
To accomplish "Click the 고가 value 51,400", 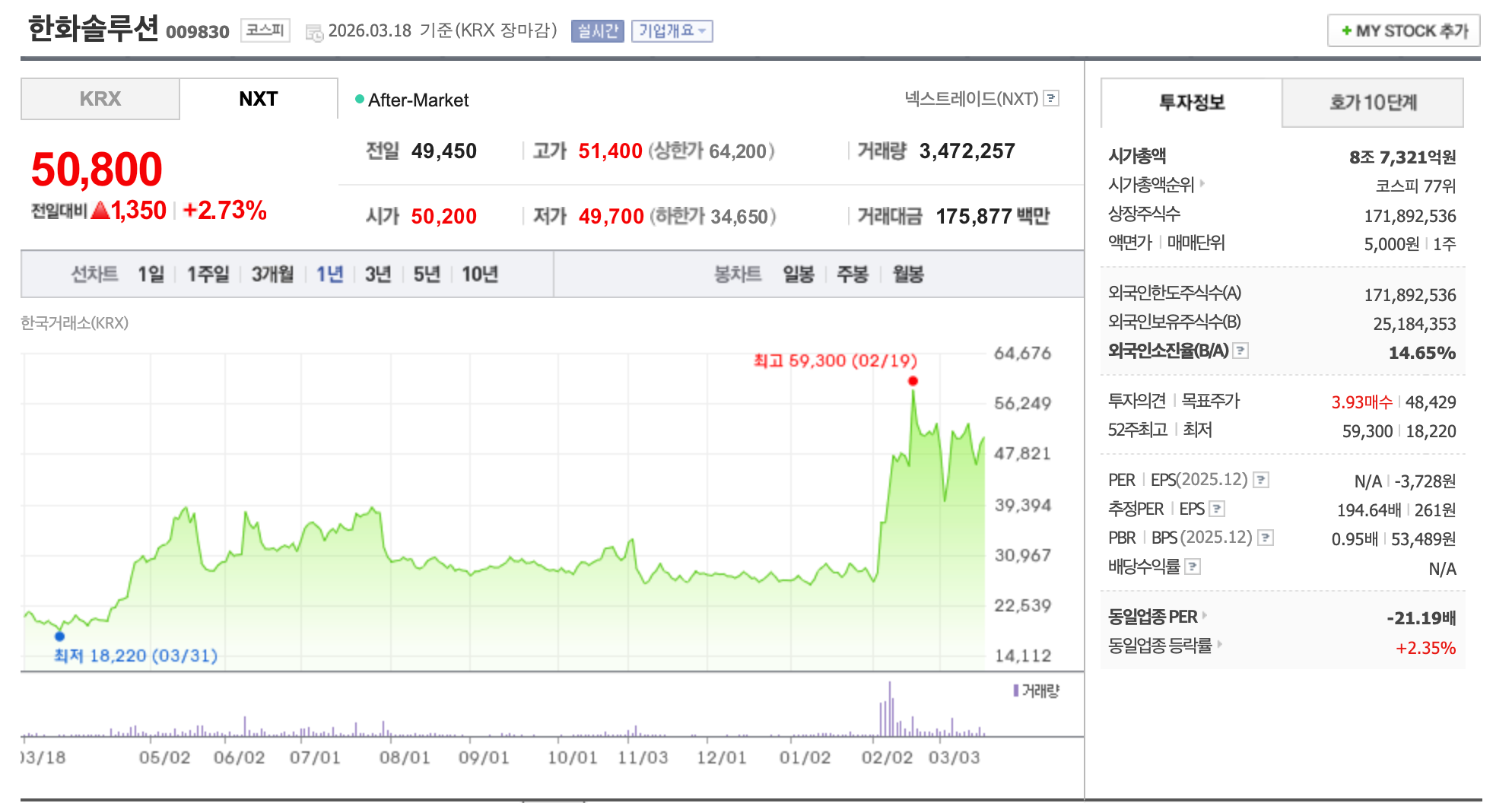I will point(611,151).
